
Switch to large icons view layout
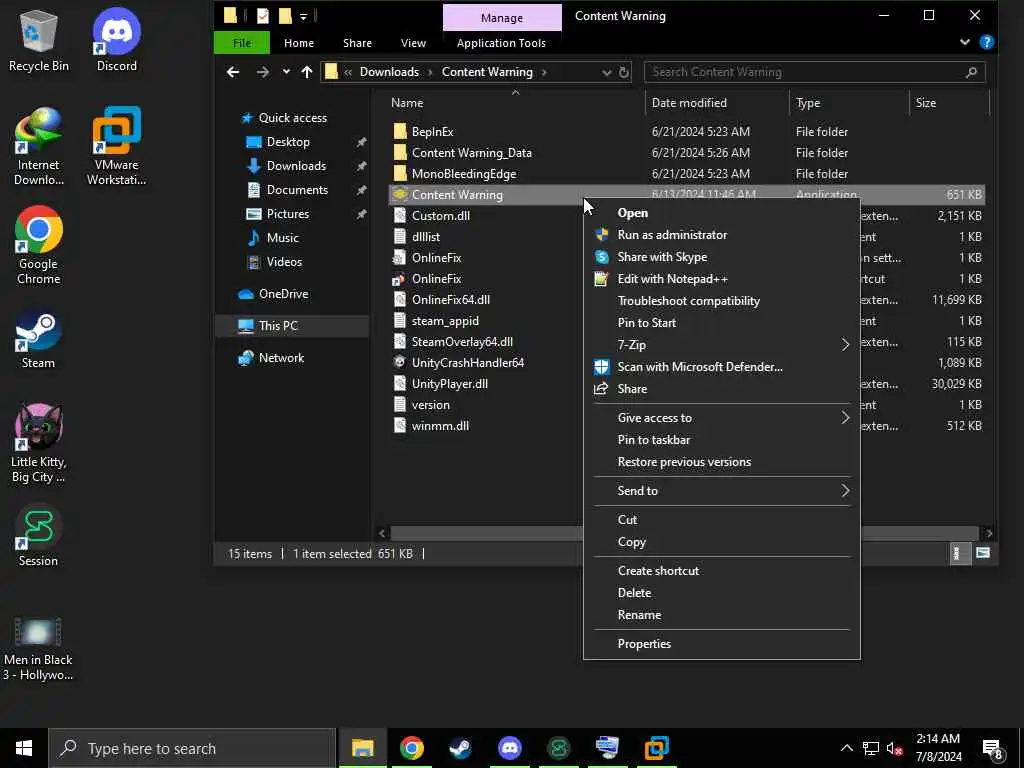click(x=983, y=553)
